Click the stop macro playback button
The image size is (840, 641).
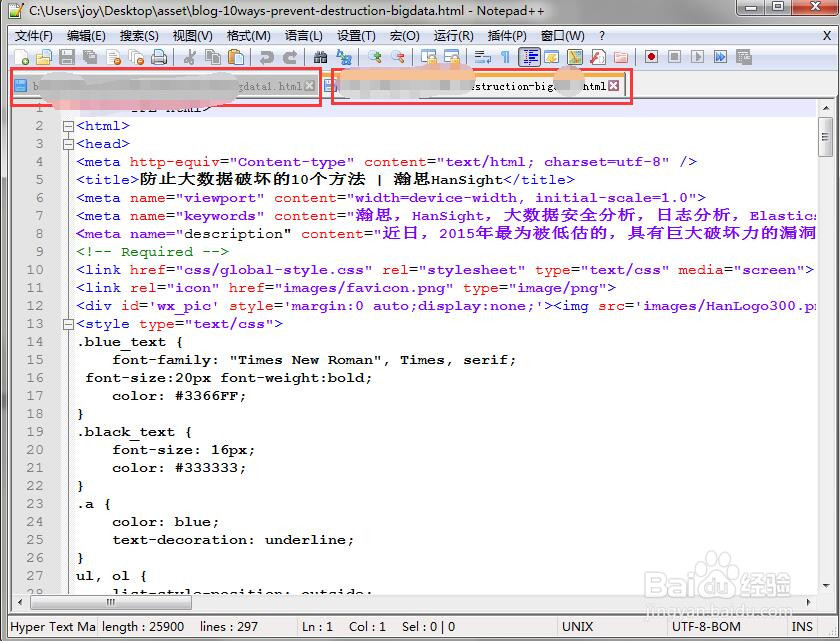[674, 57]
